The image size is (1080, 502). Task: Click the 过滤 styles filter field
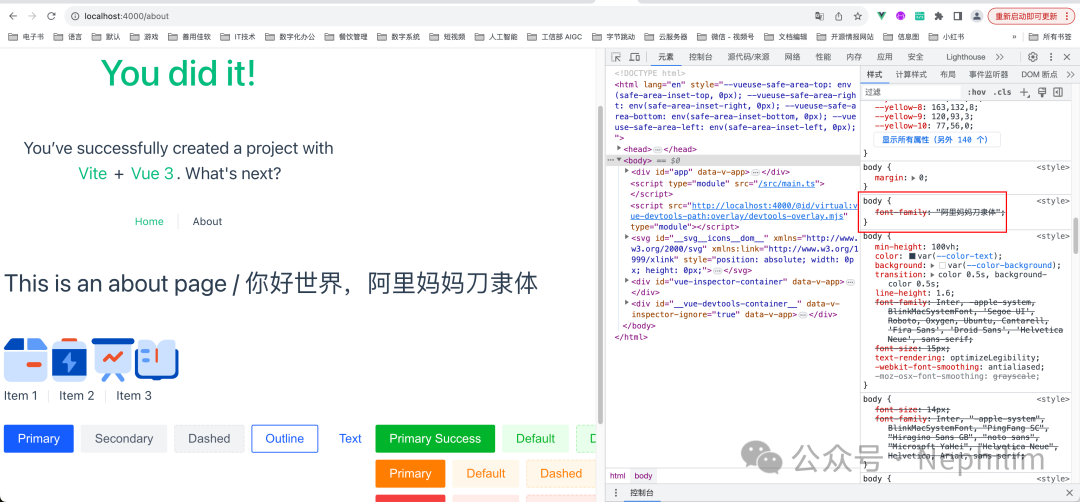pos(911,92)
